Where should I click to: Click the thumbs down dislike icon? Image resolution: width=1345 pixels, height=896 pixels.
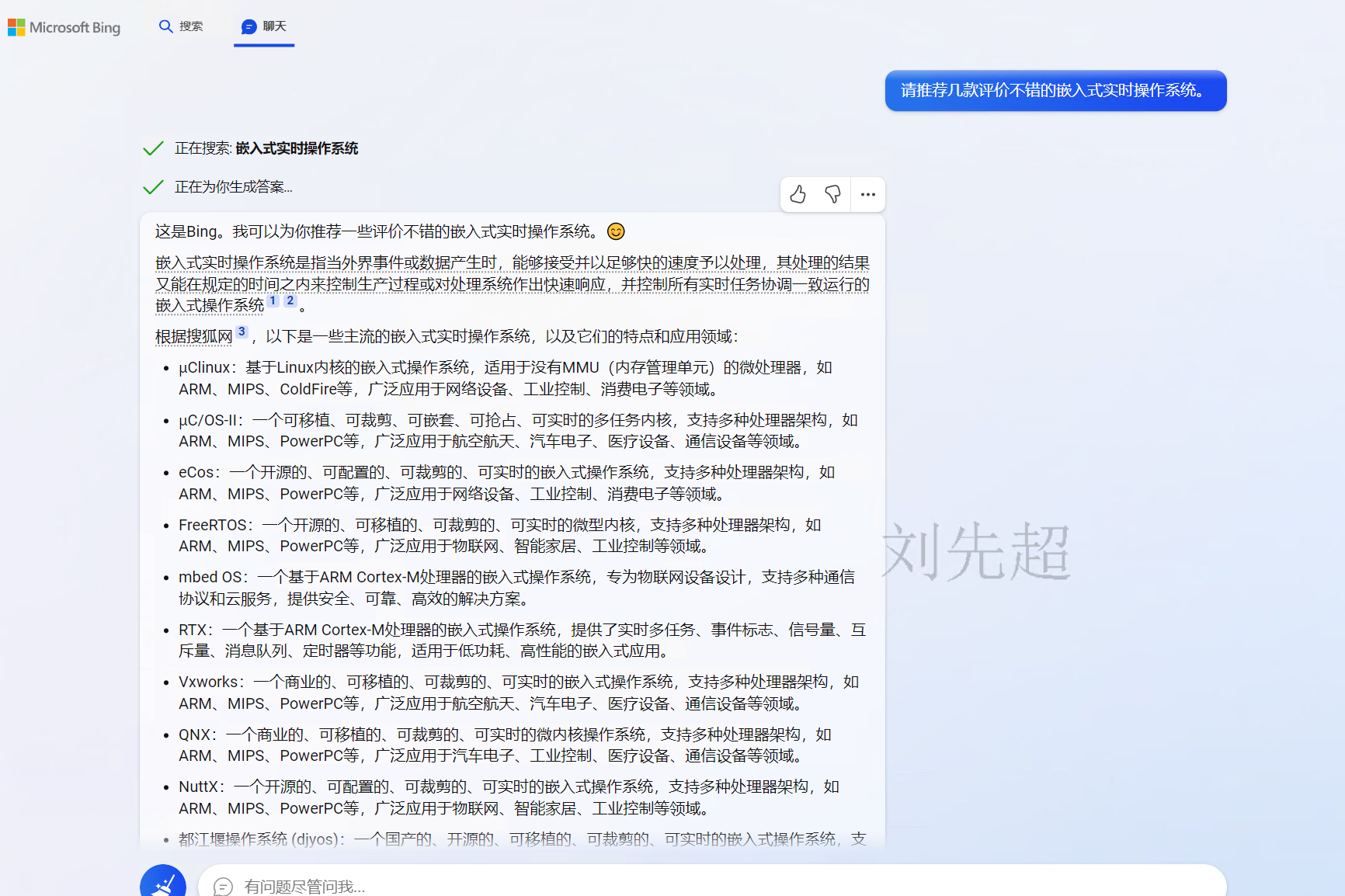(x=832, y=194)
